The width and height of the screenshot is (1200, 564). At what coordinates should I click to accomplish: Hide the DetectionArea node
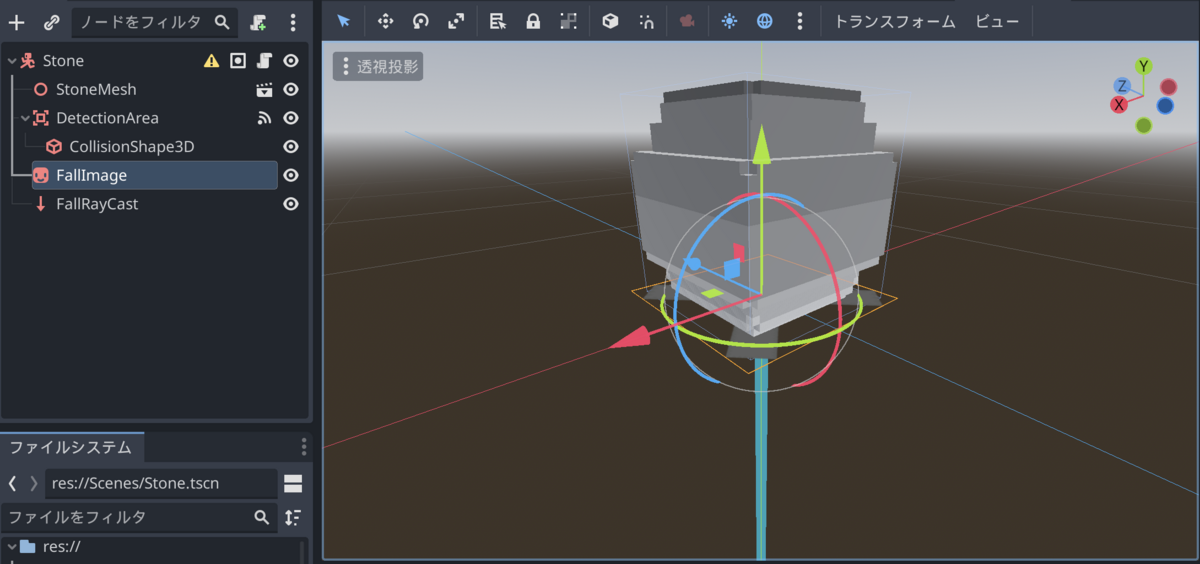(291, 118)
